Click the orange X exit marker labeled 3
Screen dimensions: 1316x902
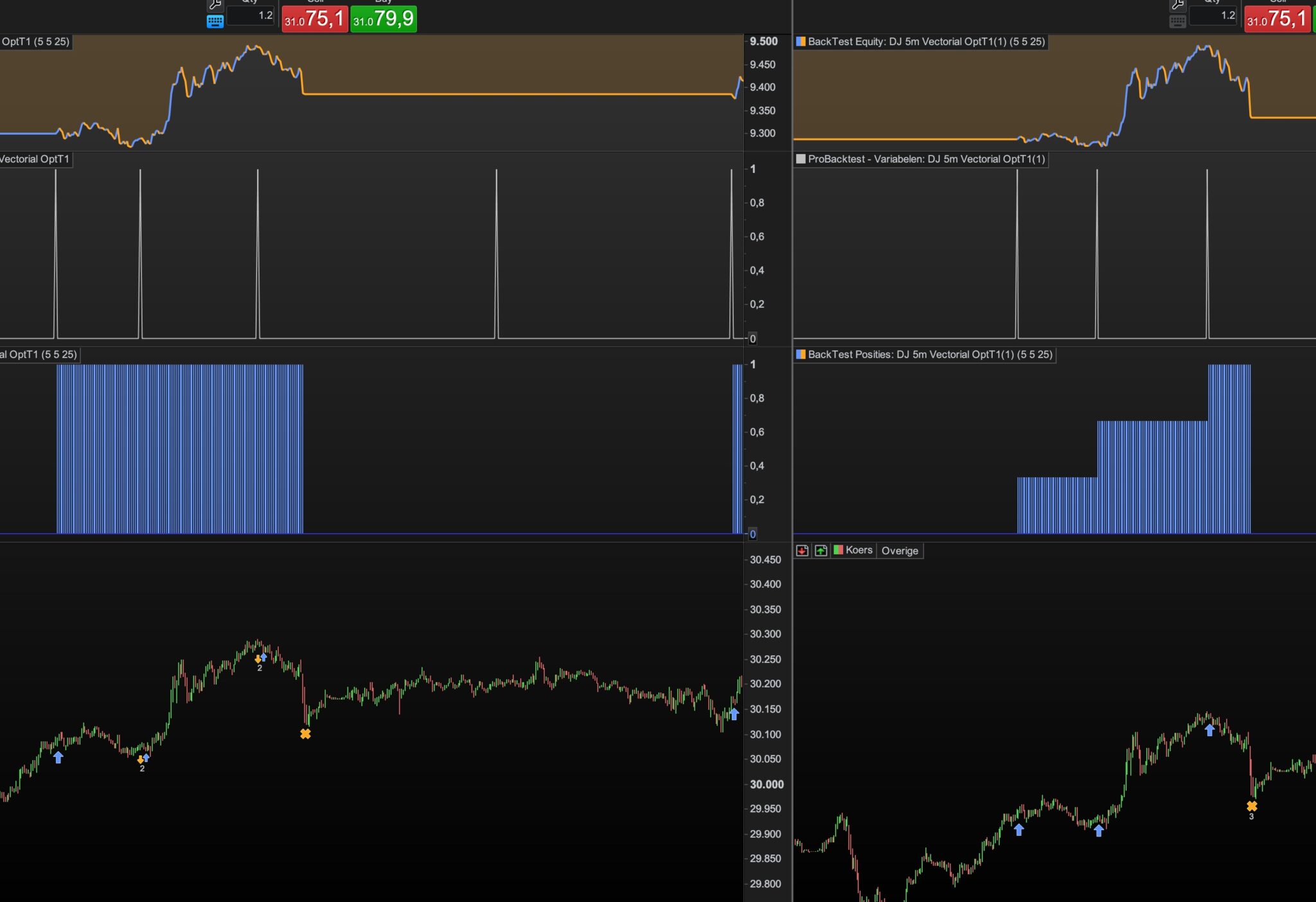click(x=1252, y=806)
